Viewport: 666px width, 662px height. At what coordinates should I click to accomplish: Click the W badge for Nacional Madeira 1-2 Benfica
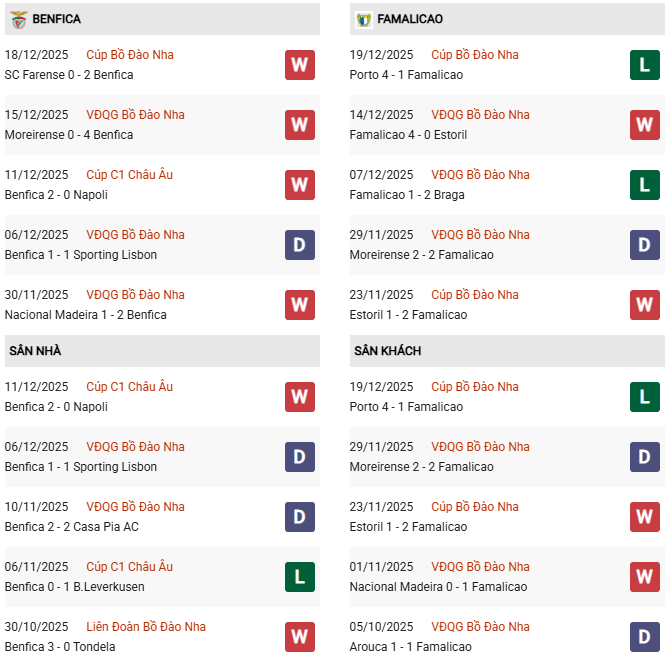[299, 305]
